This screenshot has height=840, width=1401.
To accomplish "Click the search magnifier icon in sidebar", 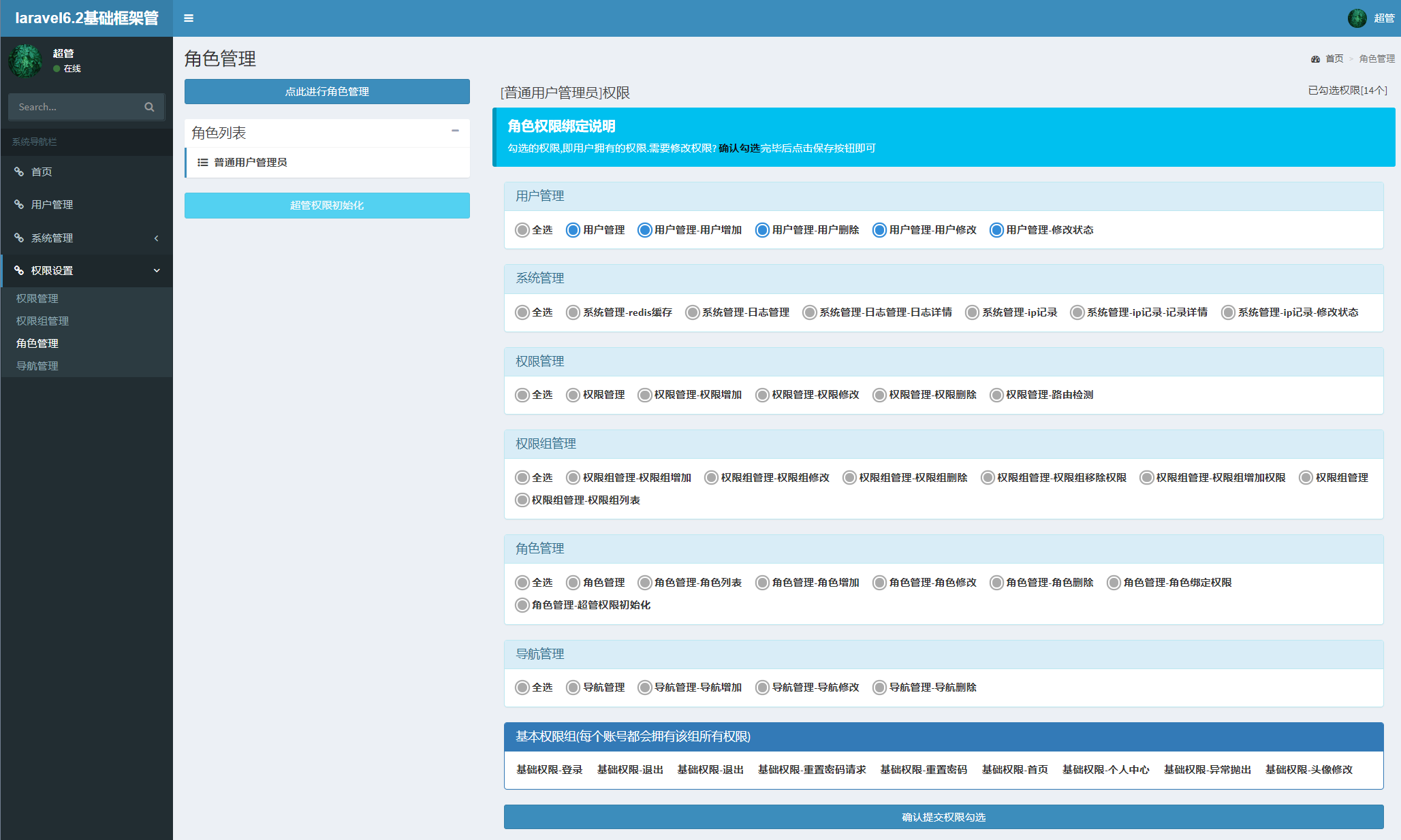I will pyautogui.click(x=149, y=107).
